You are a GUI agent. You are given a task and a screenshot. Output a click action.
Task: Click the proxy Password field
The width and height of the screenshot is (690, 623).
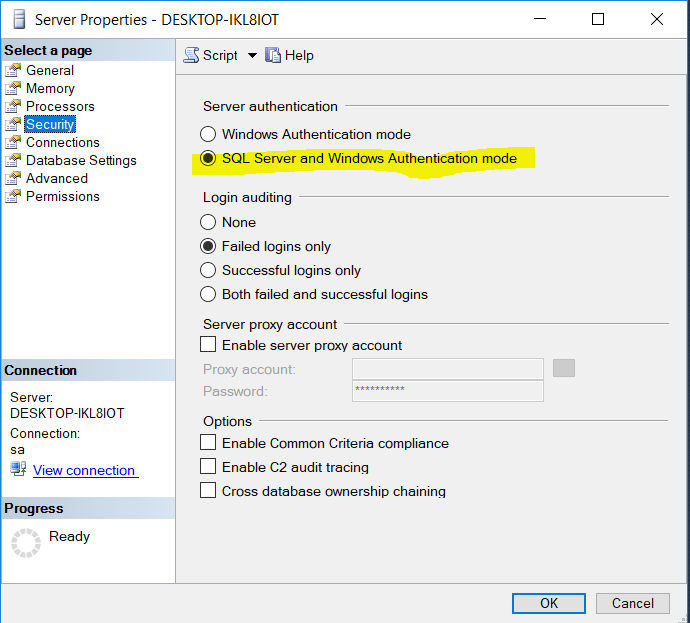tap(448, 391)
